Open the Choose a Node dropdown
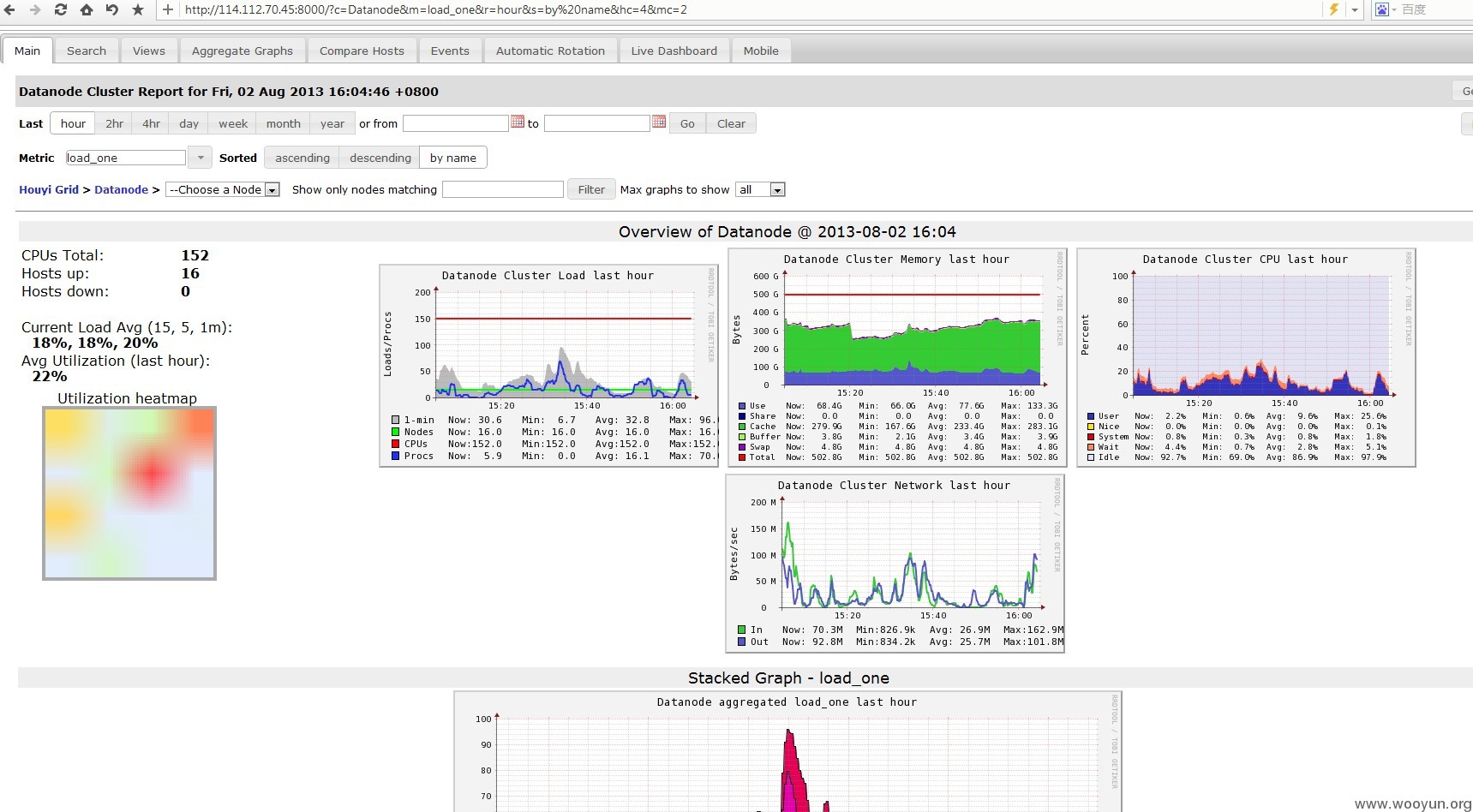The height and width of the screenshot is (812, 1473). (x=223, y=189)
